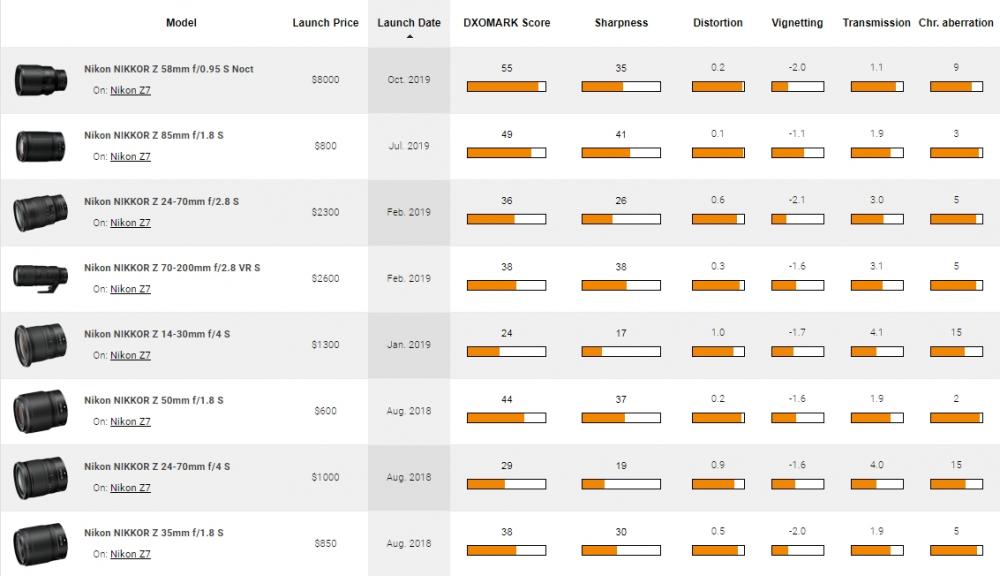
Task: Follow the Nikon Z7 link under 14-30mm f/4 S
Action: [130, 356]
